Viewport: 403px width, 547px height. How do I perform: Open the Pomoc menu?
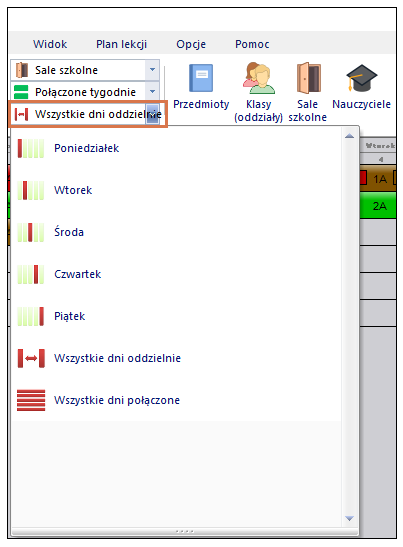(x=252, y=44)
